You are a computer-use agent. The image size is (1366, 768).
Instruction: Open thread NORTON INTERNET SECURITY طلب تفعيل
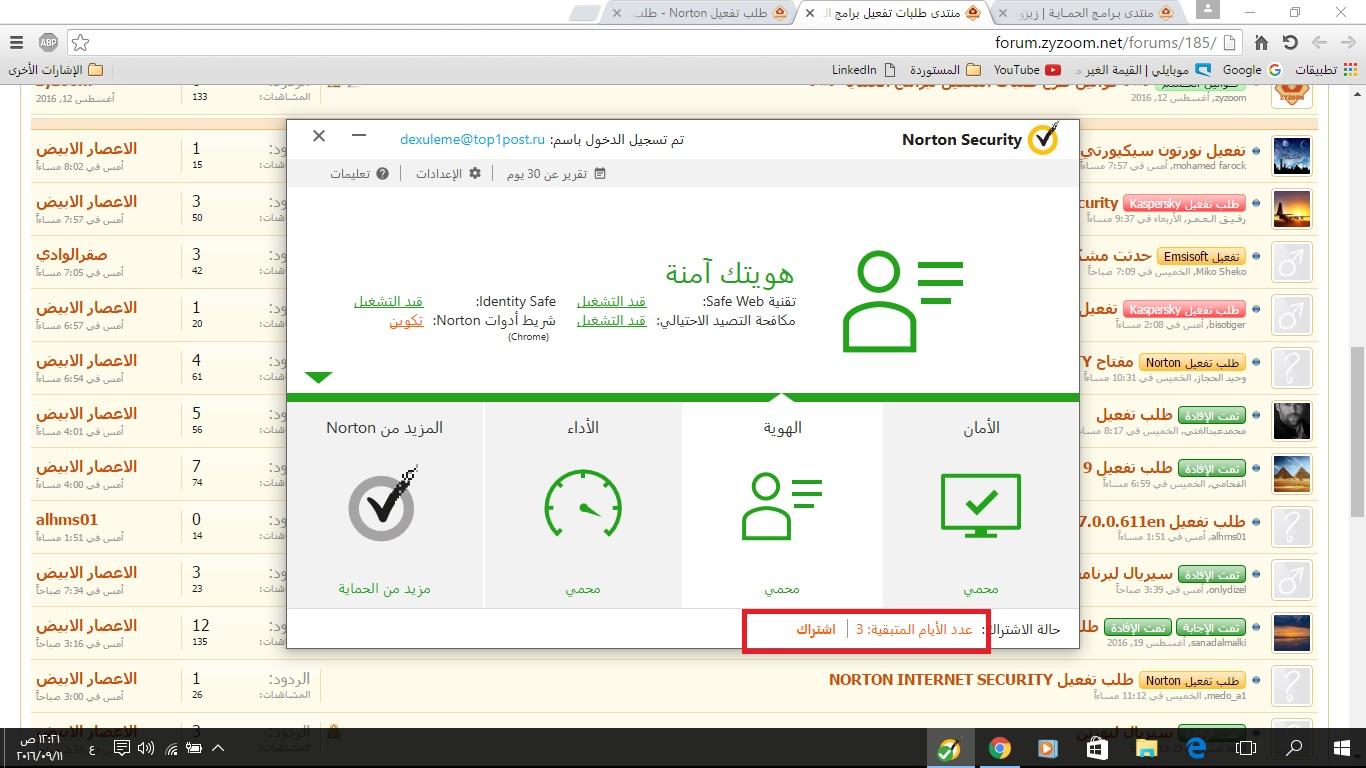981,679
